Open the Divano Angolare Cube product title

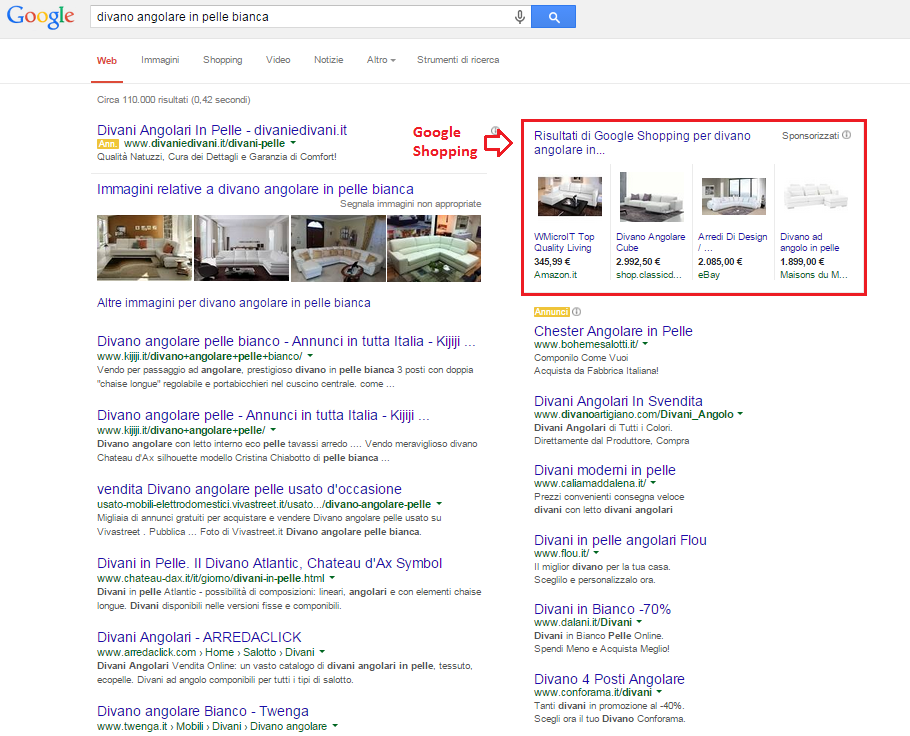651,242
